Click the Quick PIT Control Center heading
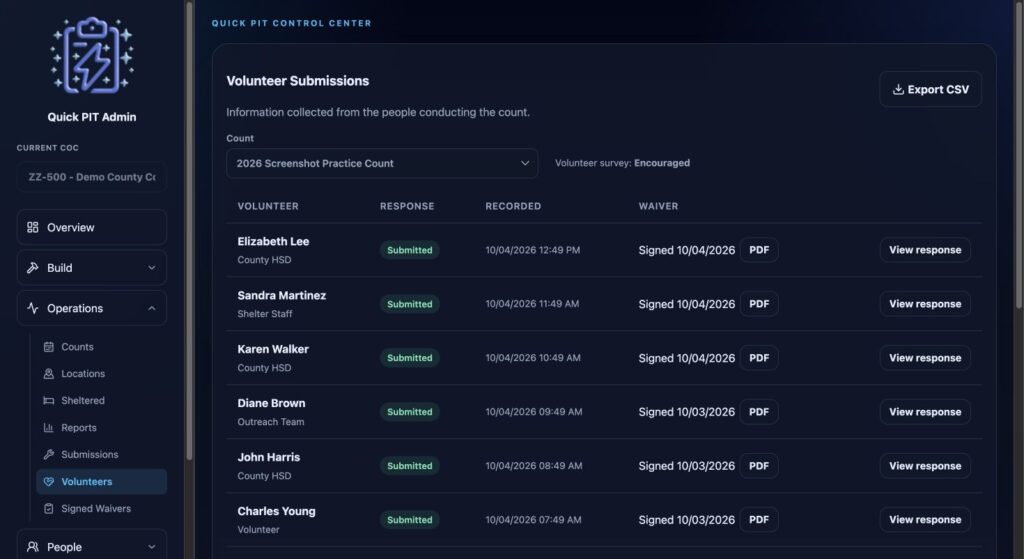The height and width of the screenshot is (559, 1024). (x=291, y=24)
